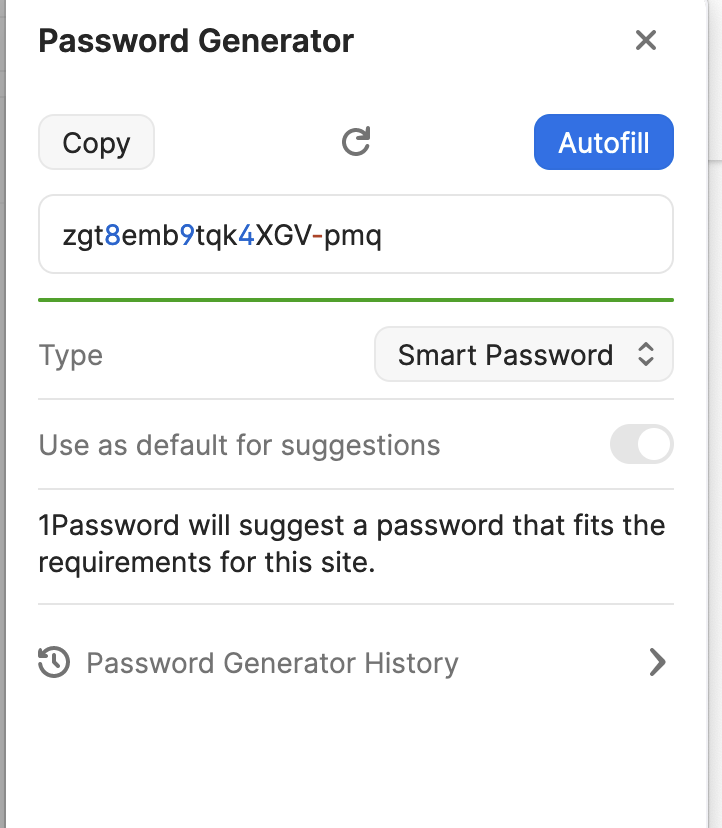Click the red hyphen in the password
Screen dimensions: 722x828
(x=317, y=235)
